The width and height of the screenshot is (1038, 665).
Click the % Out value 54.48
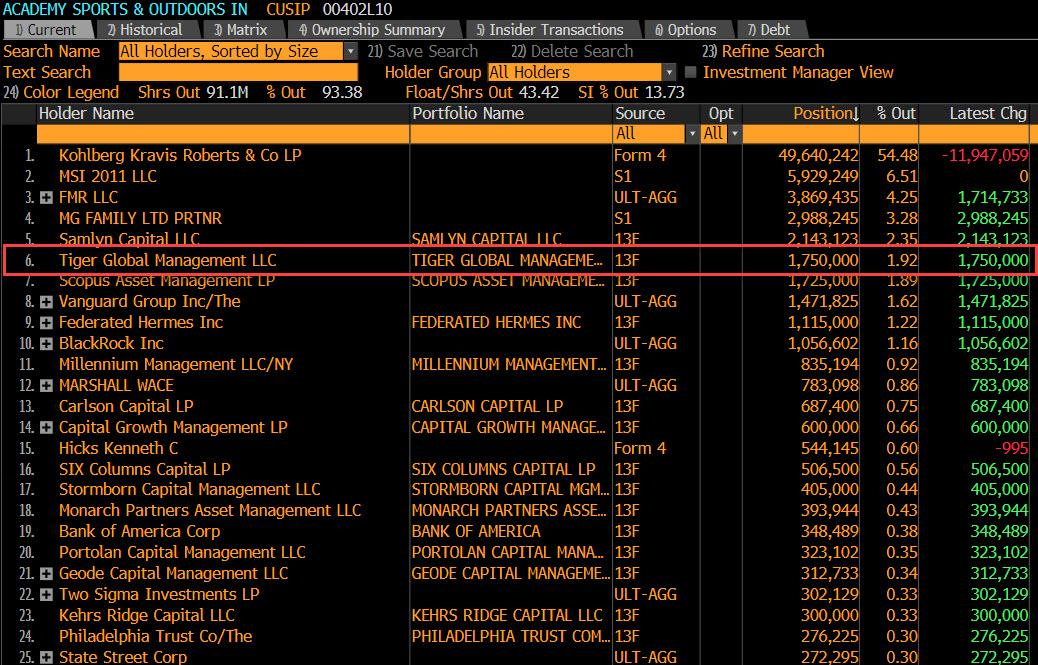pos(898,155)
